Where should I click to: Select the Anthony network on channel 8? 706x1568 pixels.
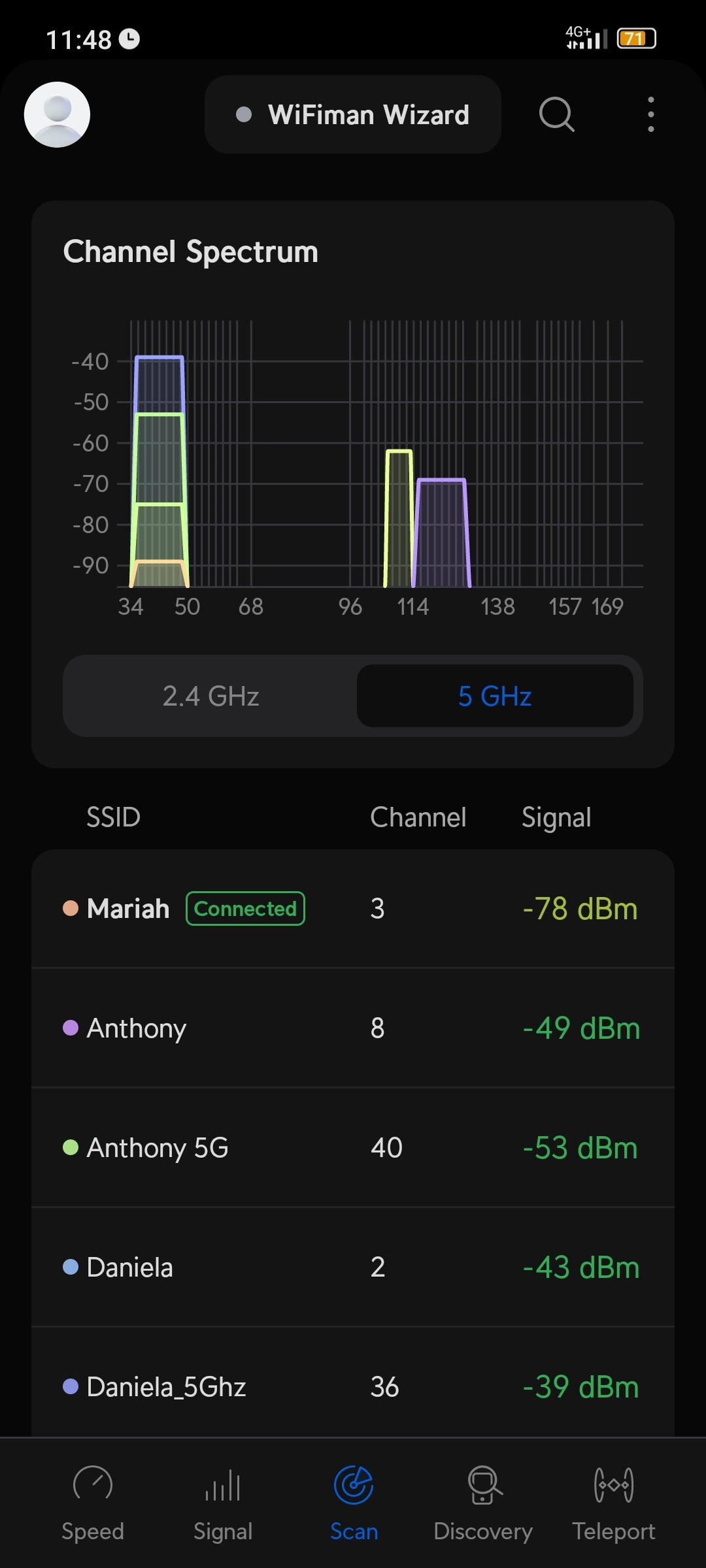pos(353,1028)
